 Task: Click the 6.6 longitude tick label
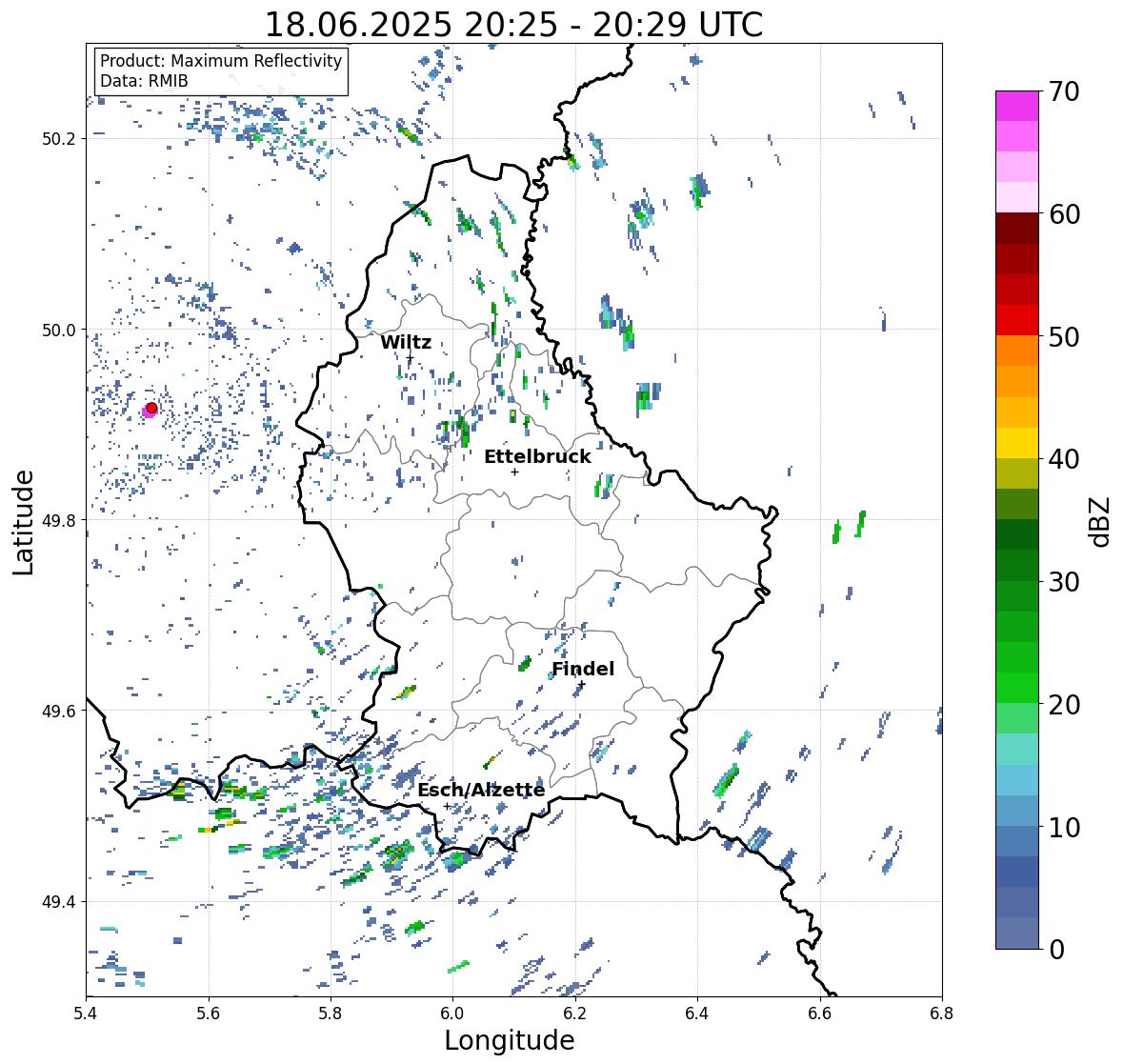820,1013
